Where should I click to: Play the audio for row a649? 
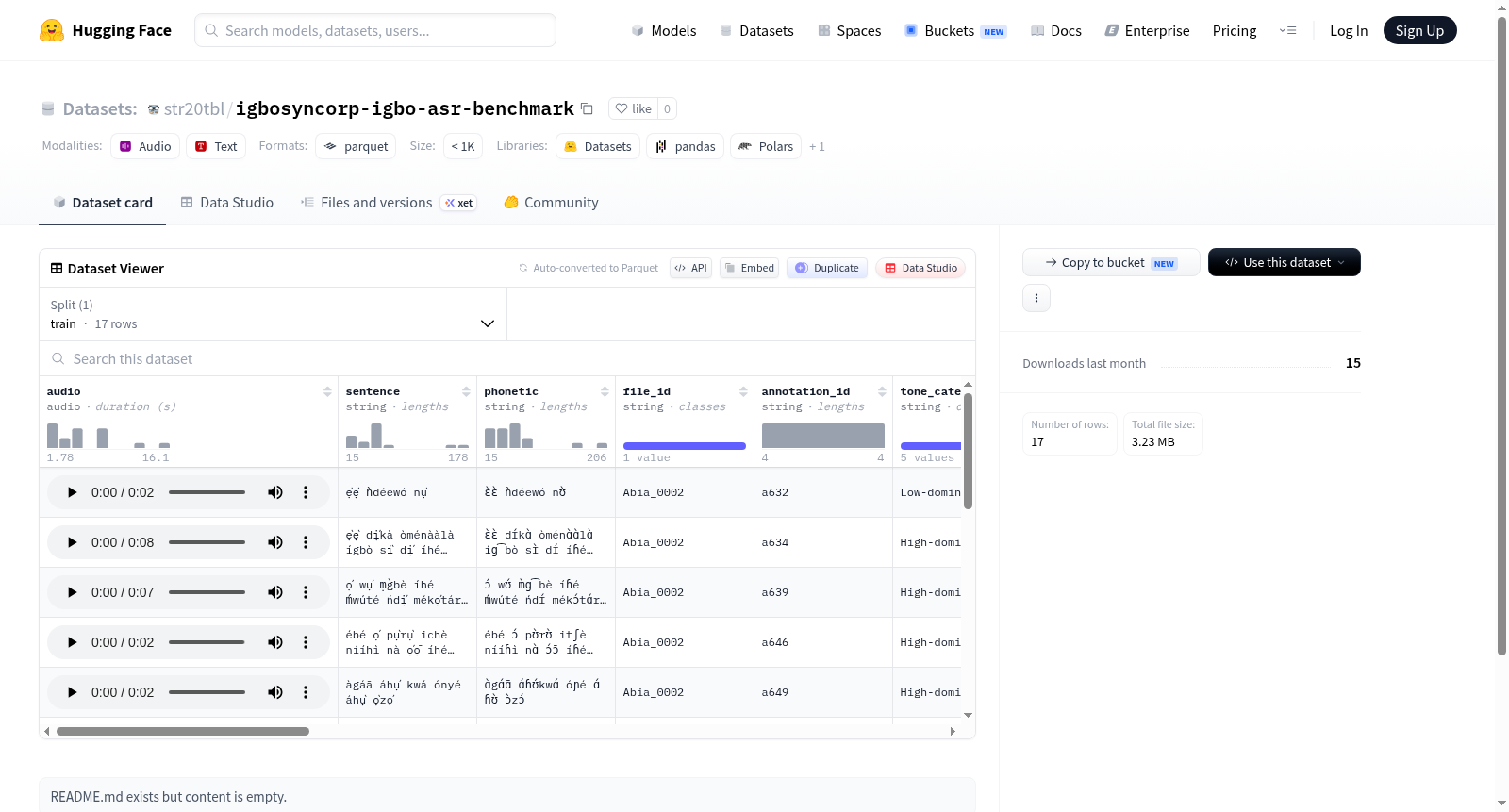click(73, 692)
